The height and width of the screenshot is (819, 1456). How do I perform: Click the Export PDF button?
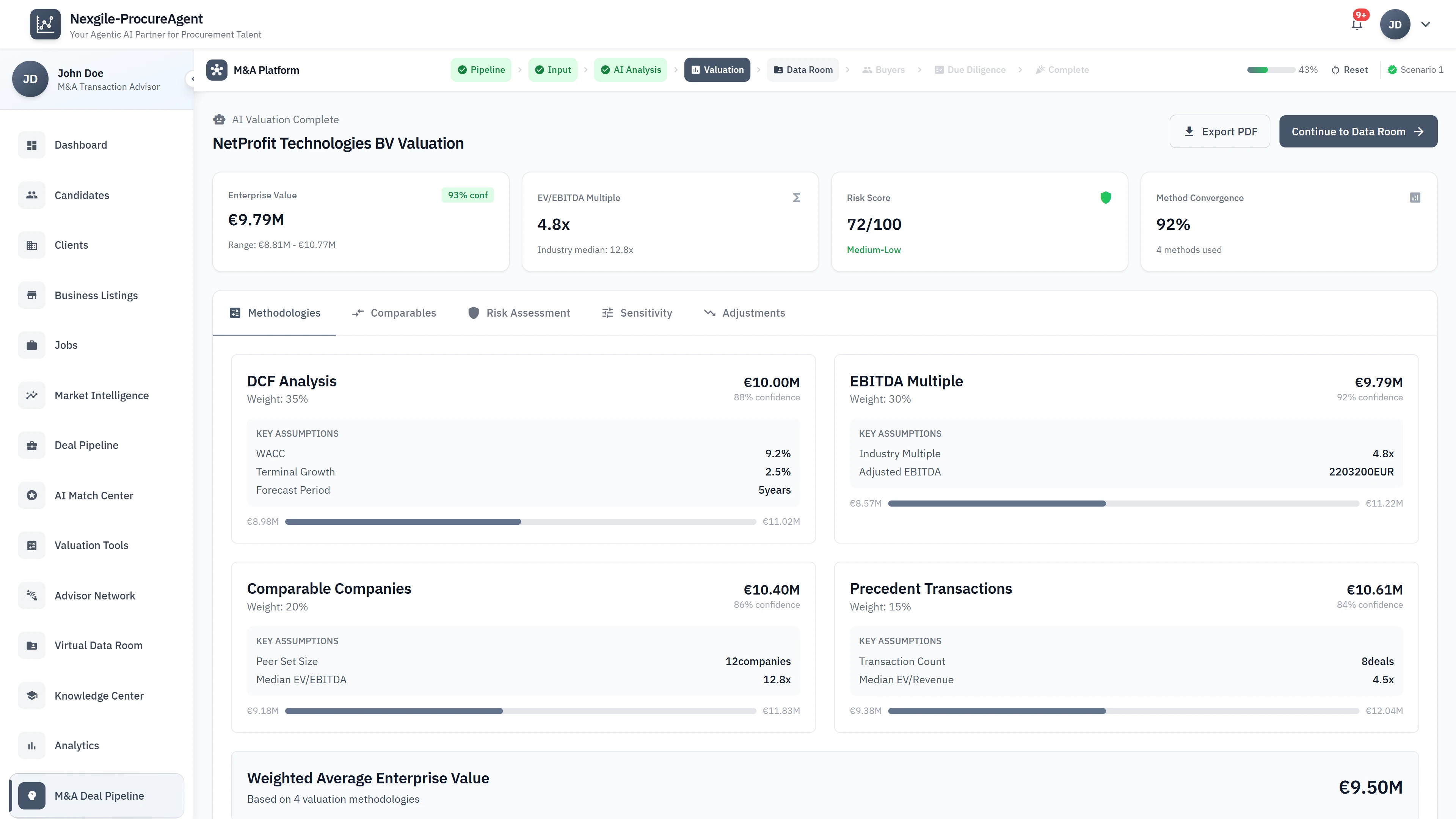(1220, 131)
